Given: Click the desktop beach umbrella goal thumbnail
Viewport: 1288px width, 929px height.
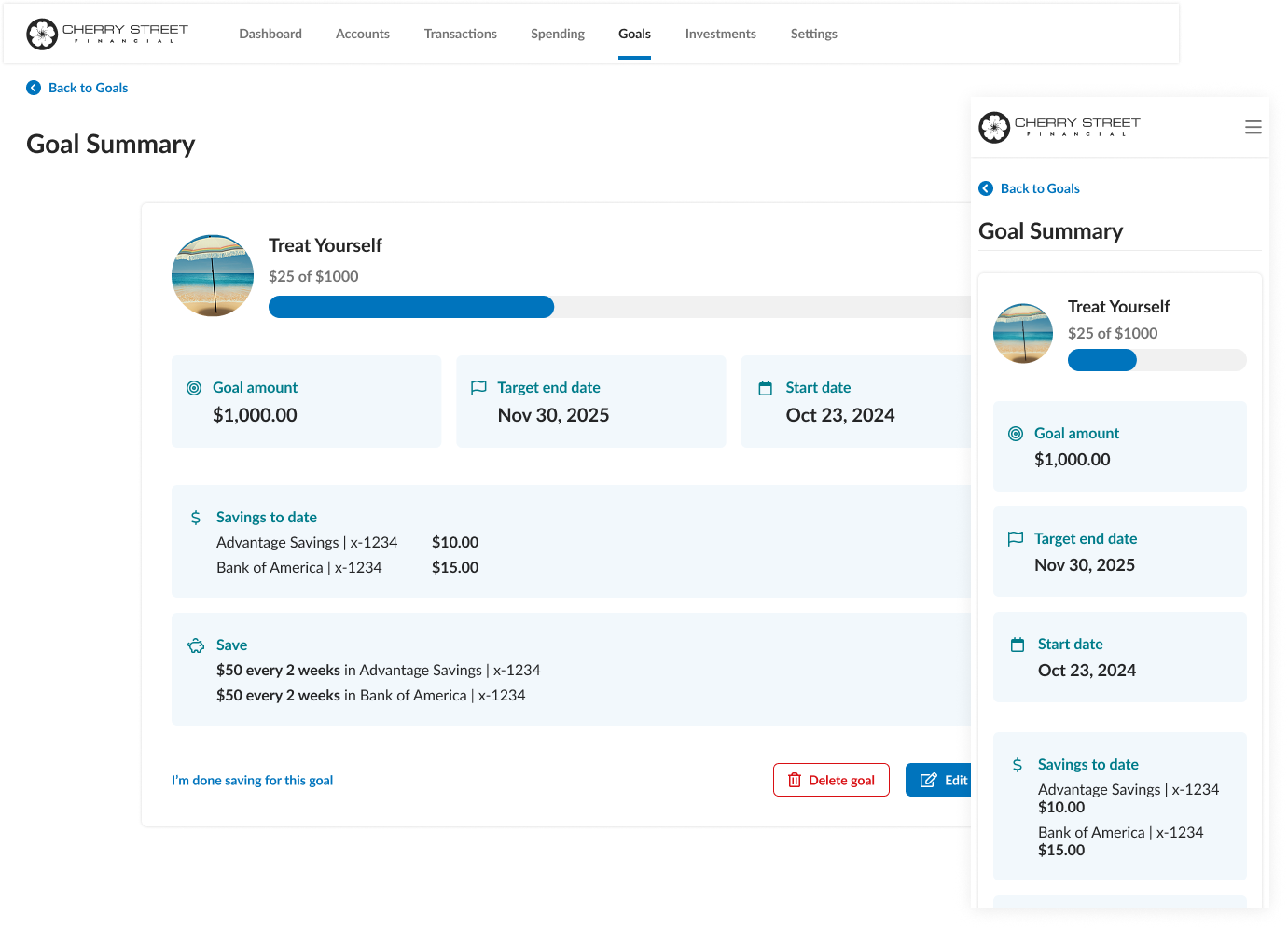Looking at the screenshot, I should click(x=213, y=276).
